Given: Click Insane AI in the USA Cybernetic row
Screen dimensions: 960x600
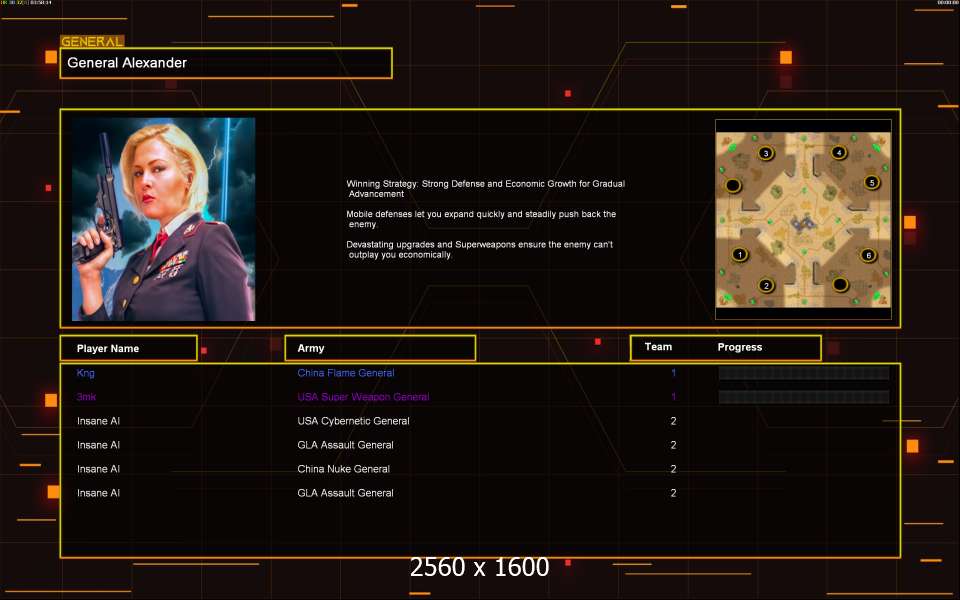Looking at the screenshot, I should (x=99, y=421).
